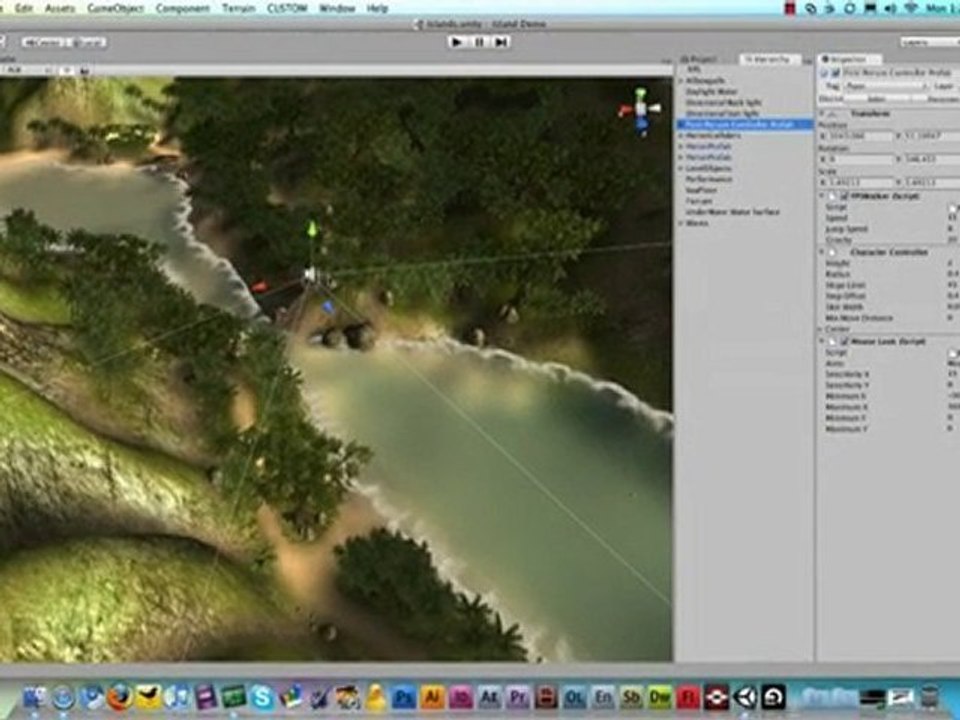Disable the FPSWalker Script checkbox
Image resolution: width=960 pixels, height=720 pixels.
click(844, 196)
